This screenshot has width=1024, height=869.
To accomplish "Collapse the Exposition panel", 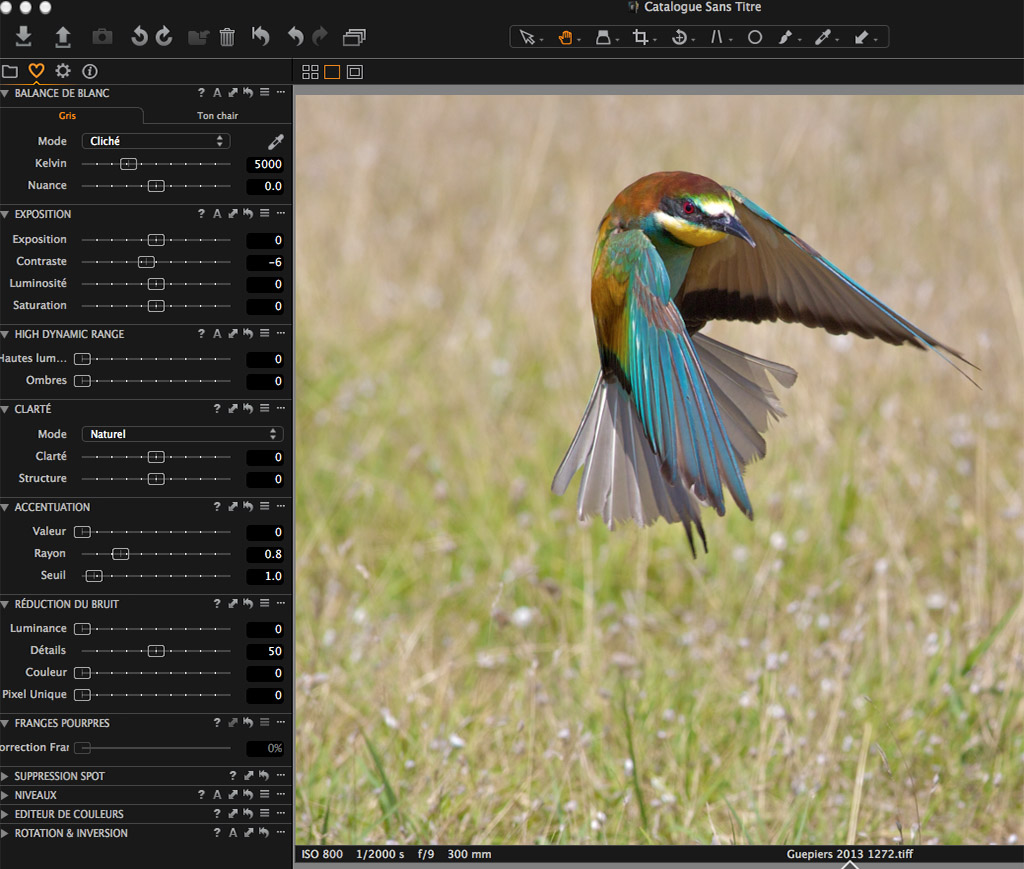I will point(5,214).
